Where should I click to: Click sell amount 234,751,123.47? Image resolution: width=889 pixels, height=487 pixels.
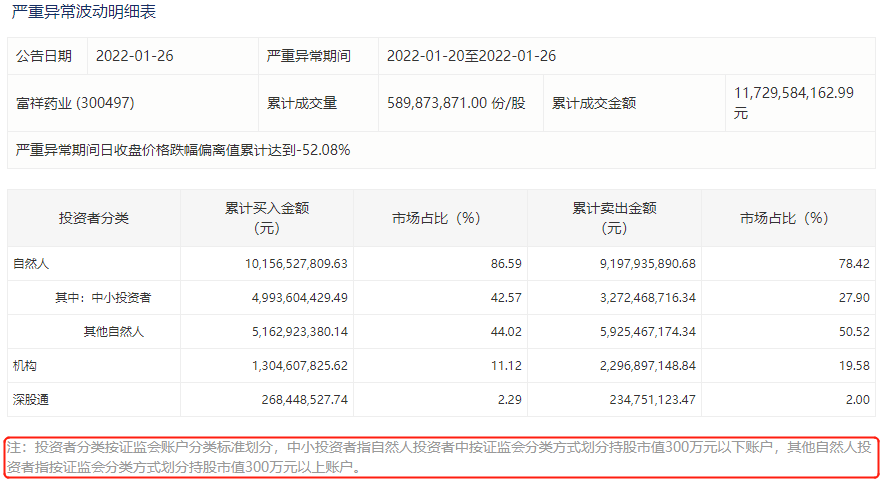652,400
